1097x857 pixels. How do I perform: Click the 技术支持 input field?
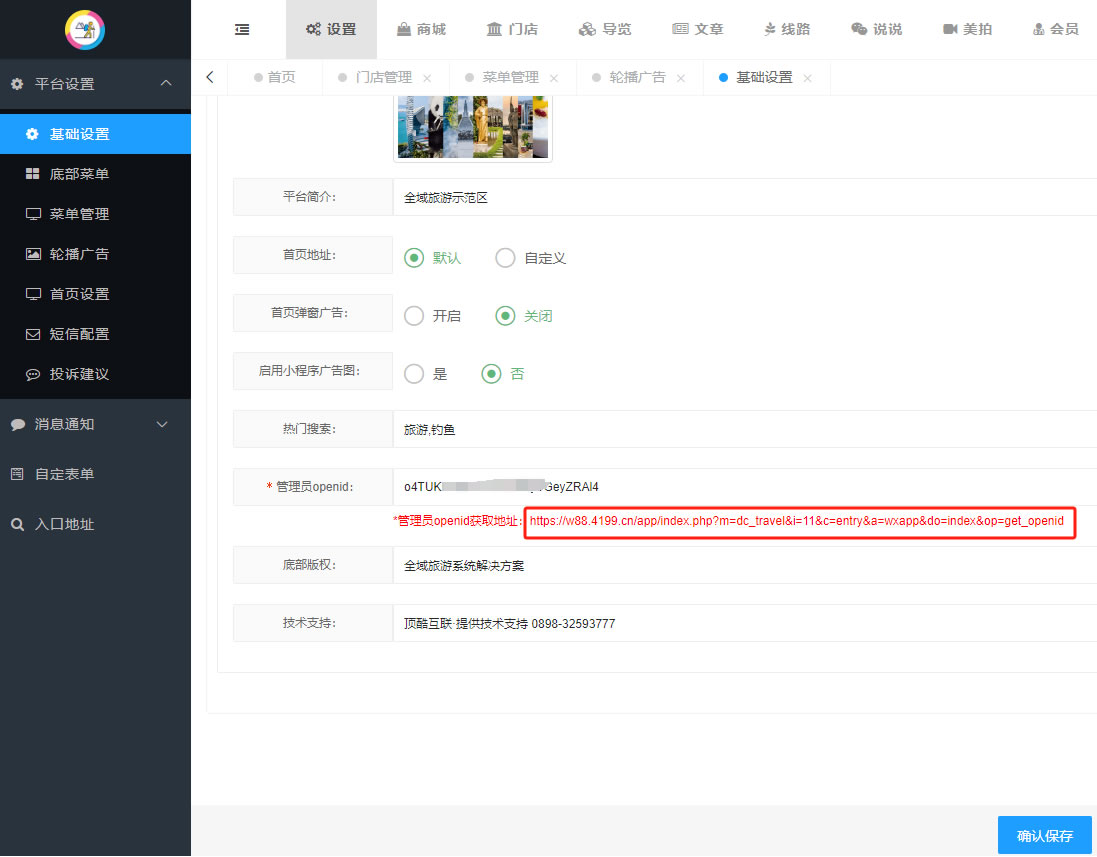pos(745,623)
